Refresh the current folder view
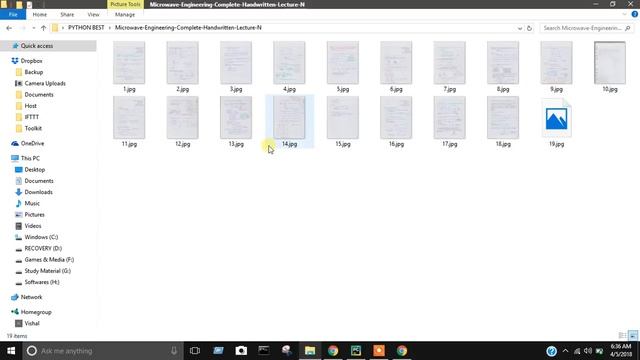The image size is (640, 360). point(529,28)
